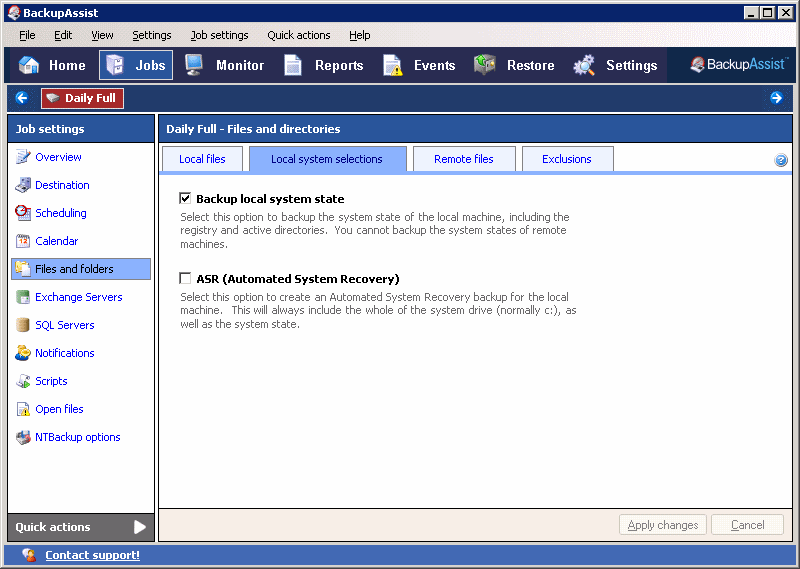
Task: Switch to the Local files tab
Action: coord(202,159)
